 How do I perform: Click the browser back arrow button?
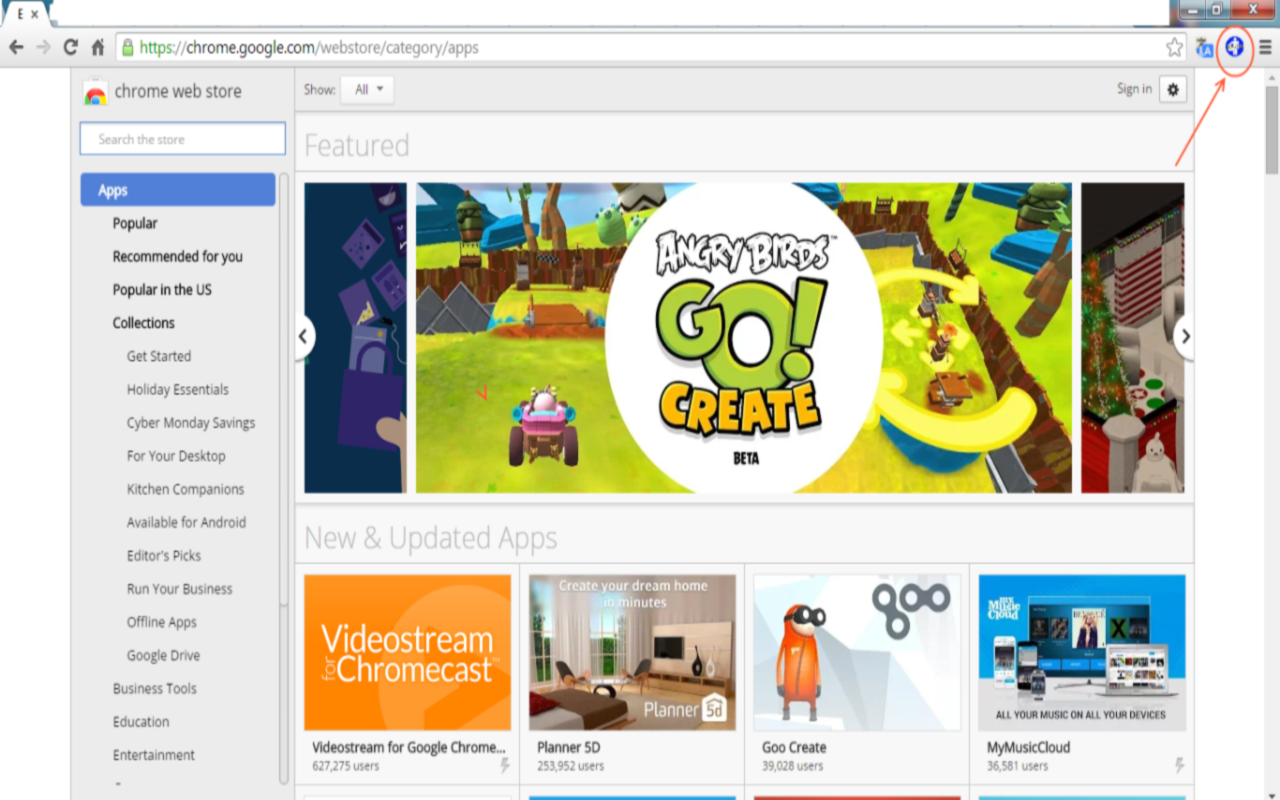(16, 47)
